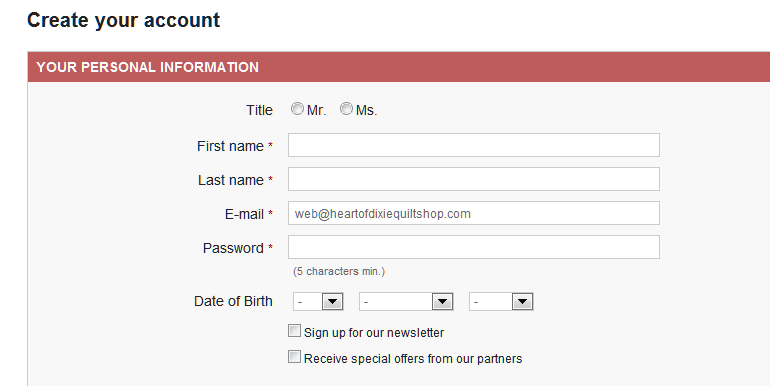770x386 pixels.
Task: Click into the Last name field
Action: [473, 179]
